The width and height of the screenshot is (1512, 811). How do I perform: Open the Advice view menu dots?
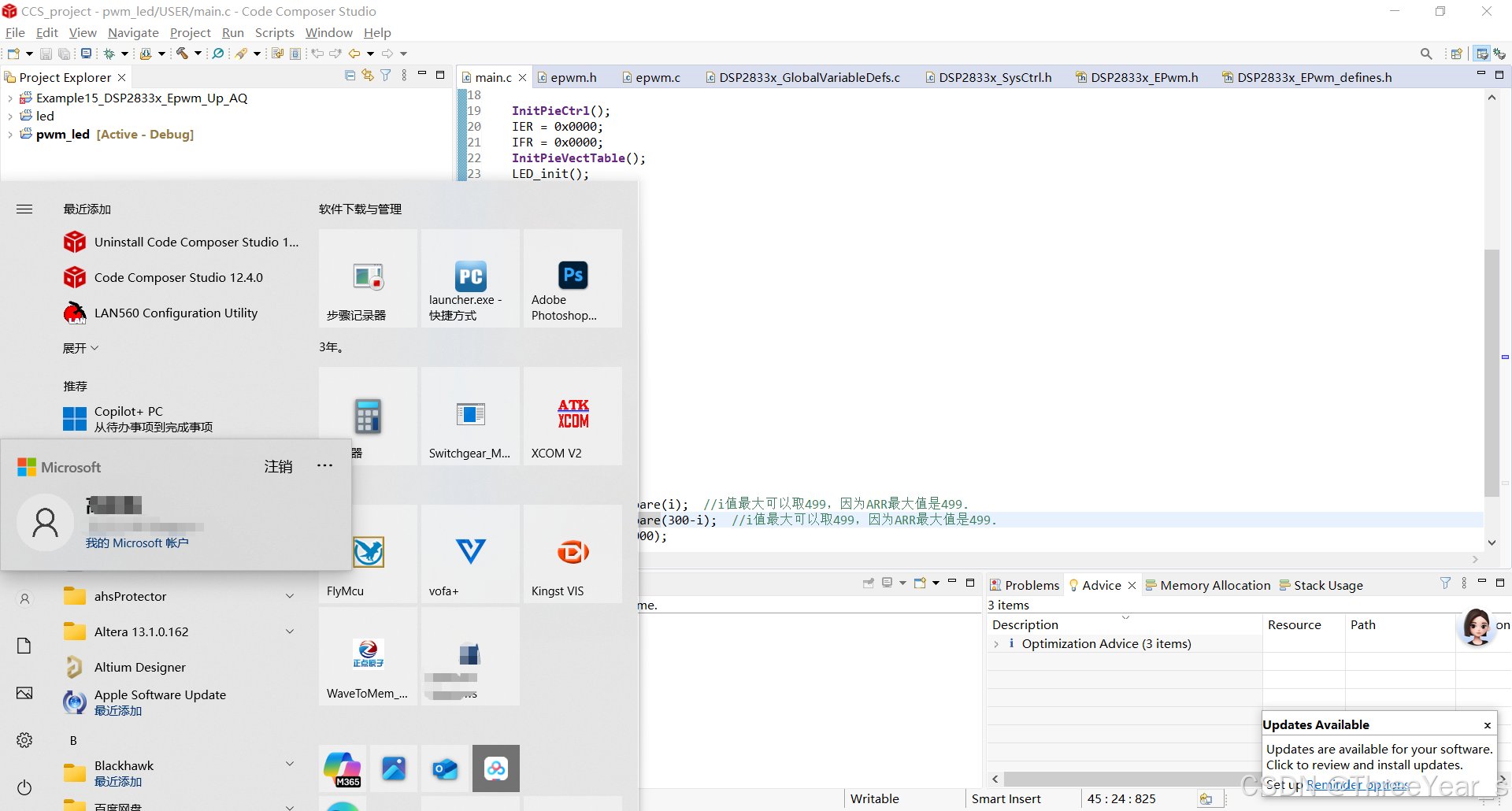coord(1464,583)
